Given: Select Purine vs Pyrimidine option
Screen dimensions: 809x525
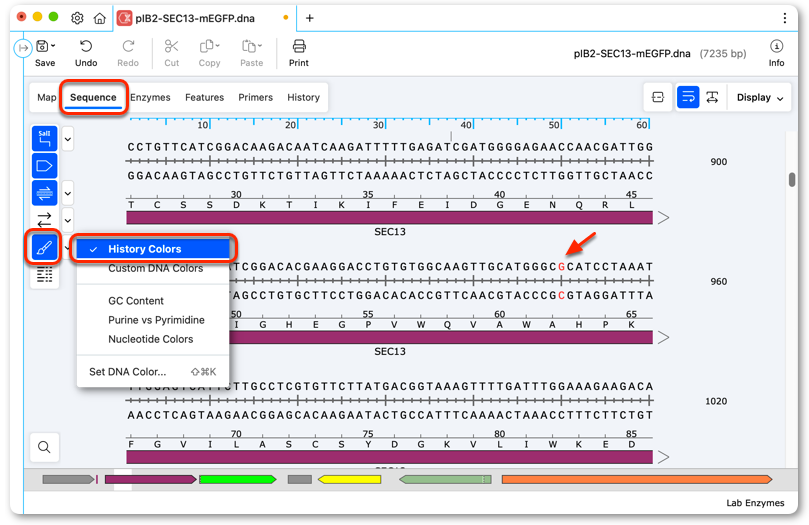Looking at the screenshot, I should pyautogui.click(x=153, y=320).
